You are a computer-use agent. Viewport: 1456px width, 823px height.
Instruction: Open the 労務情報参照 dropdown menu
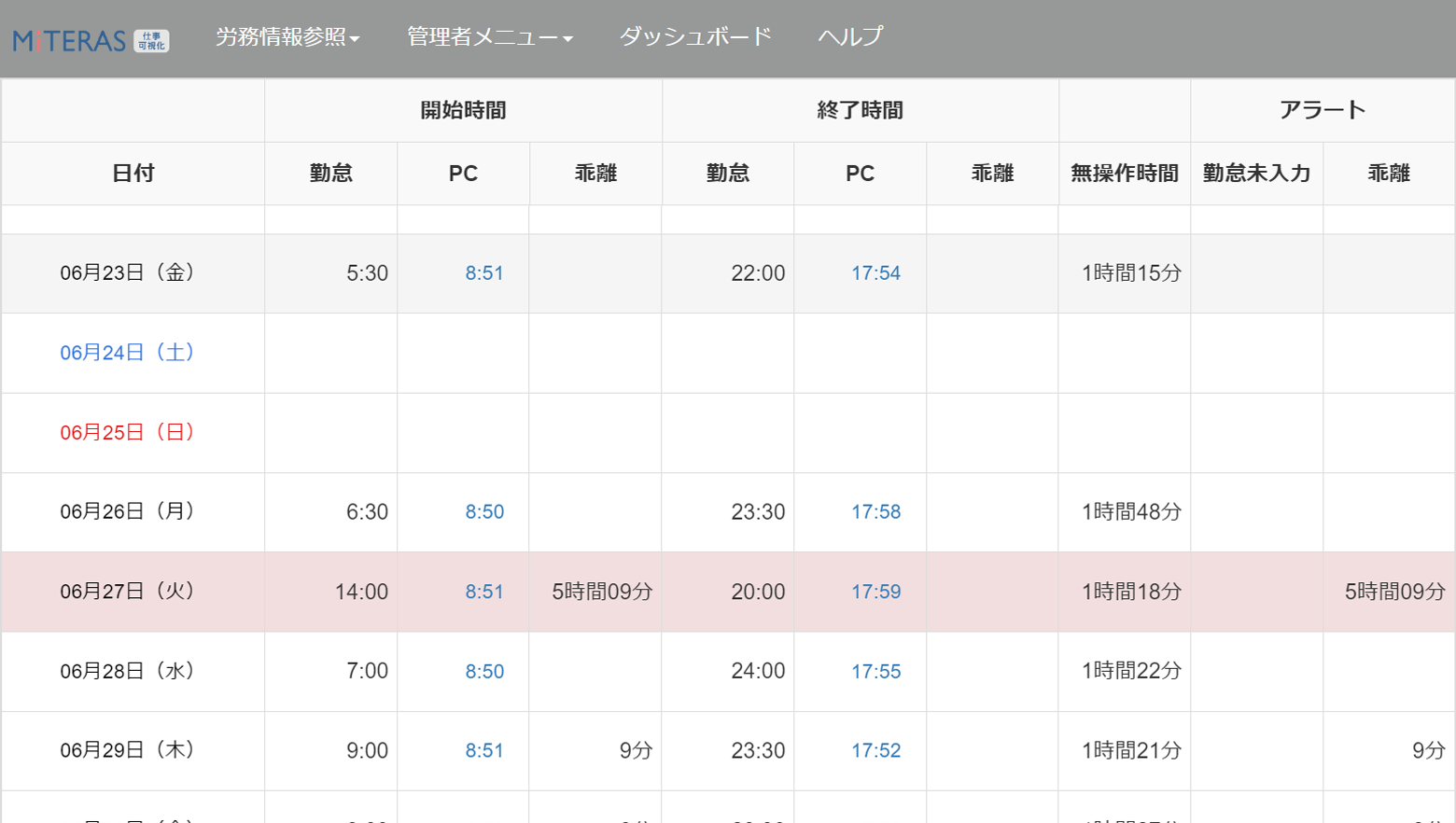(x=287, y=37)
